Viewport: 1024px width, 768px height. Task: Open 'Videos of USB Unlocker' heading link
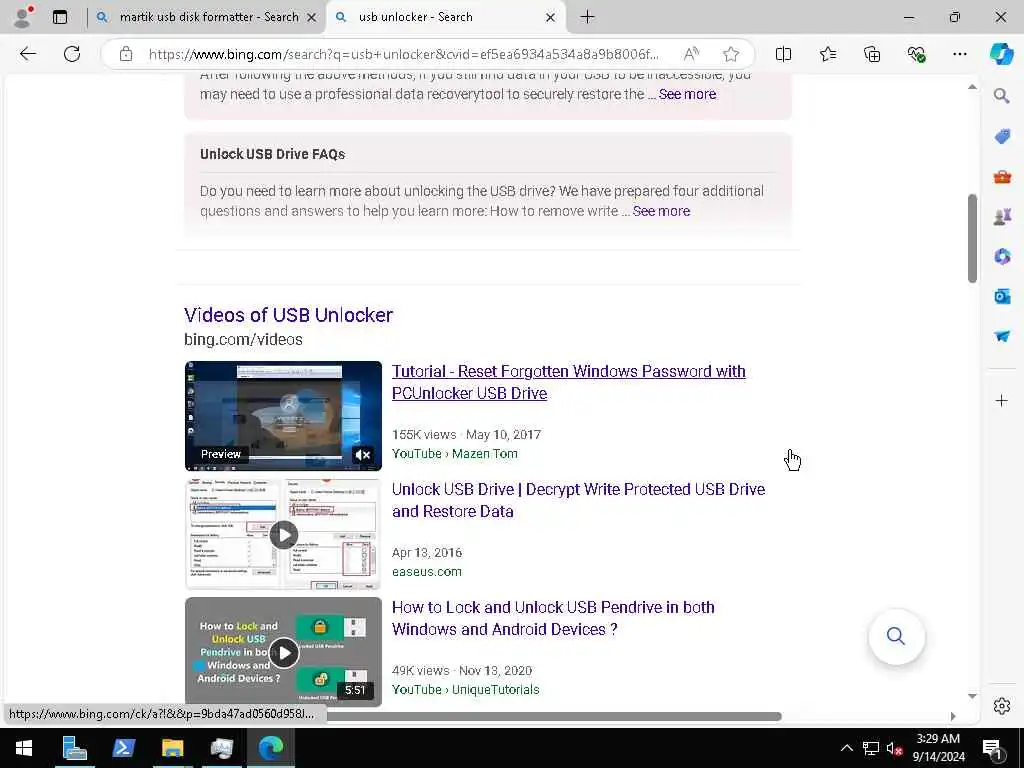point(288,315)
